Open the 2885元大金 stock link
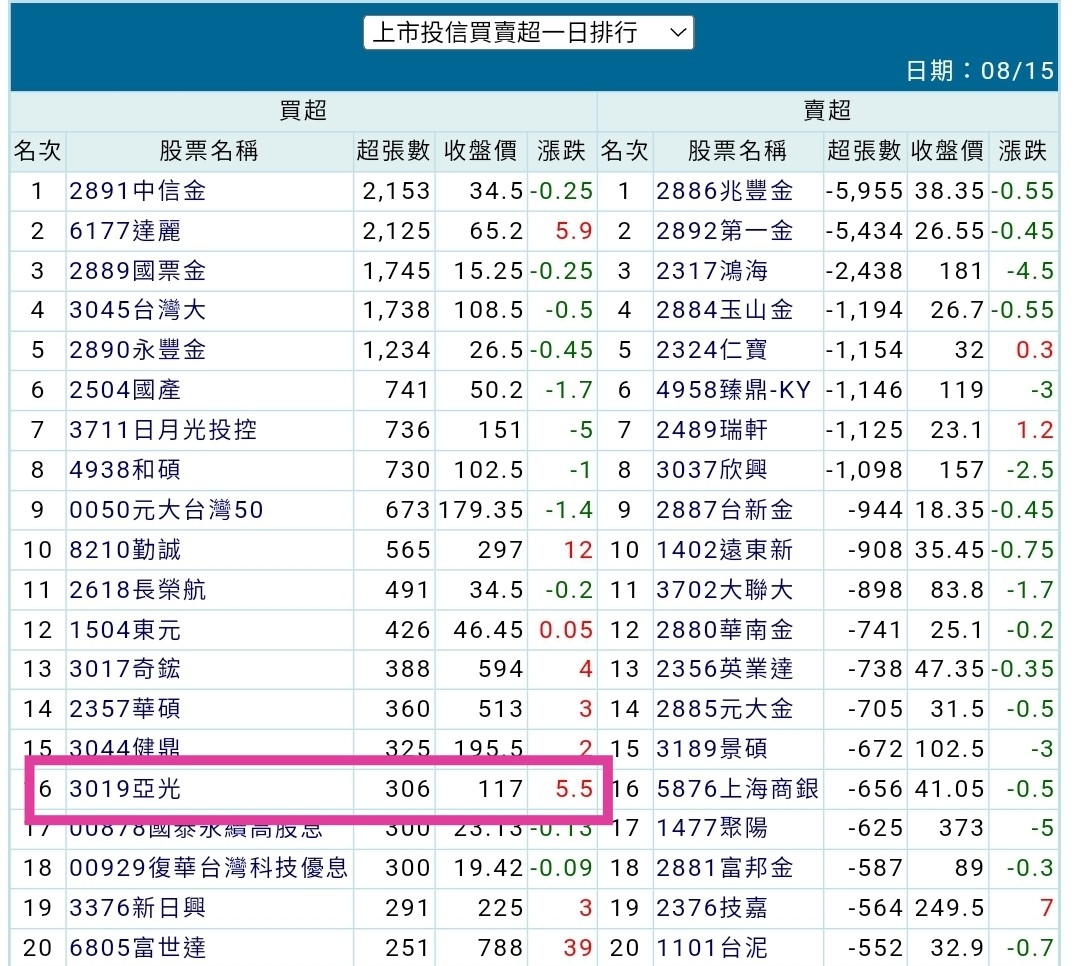This screenshot has width=1080, height=966. coord(725,709)
